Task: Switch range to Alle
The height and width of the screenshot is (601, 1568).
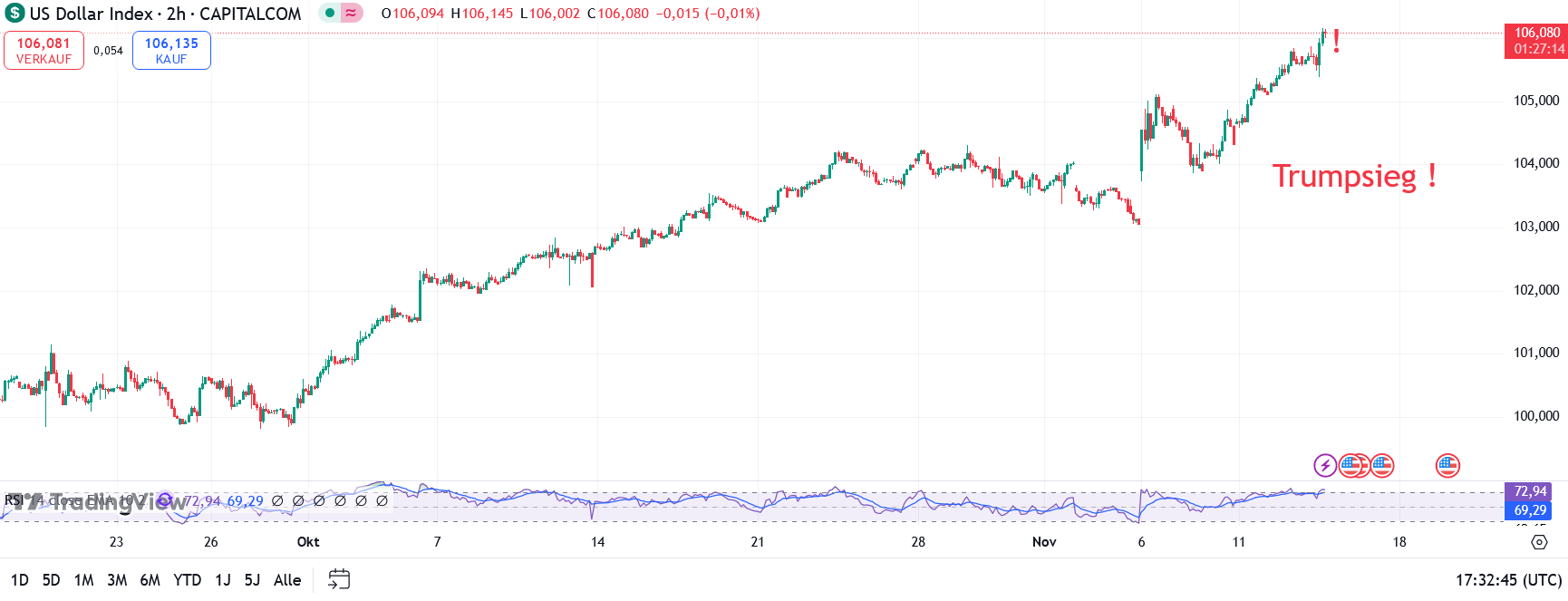Action: click(x=287, y=580)
